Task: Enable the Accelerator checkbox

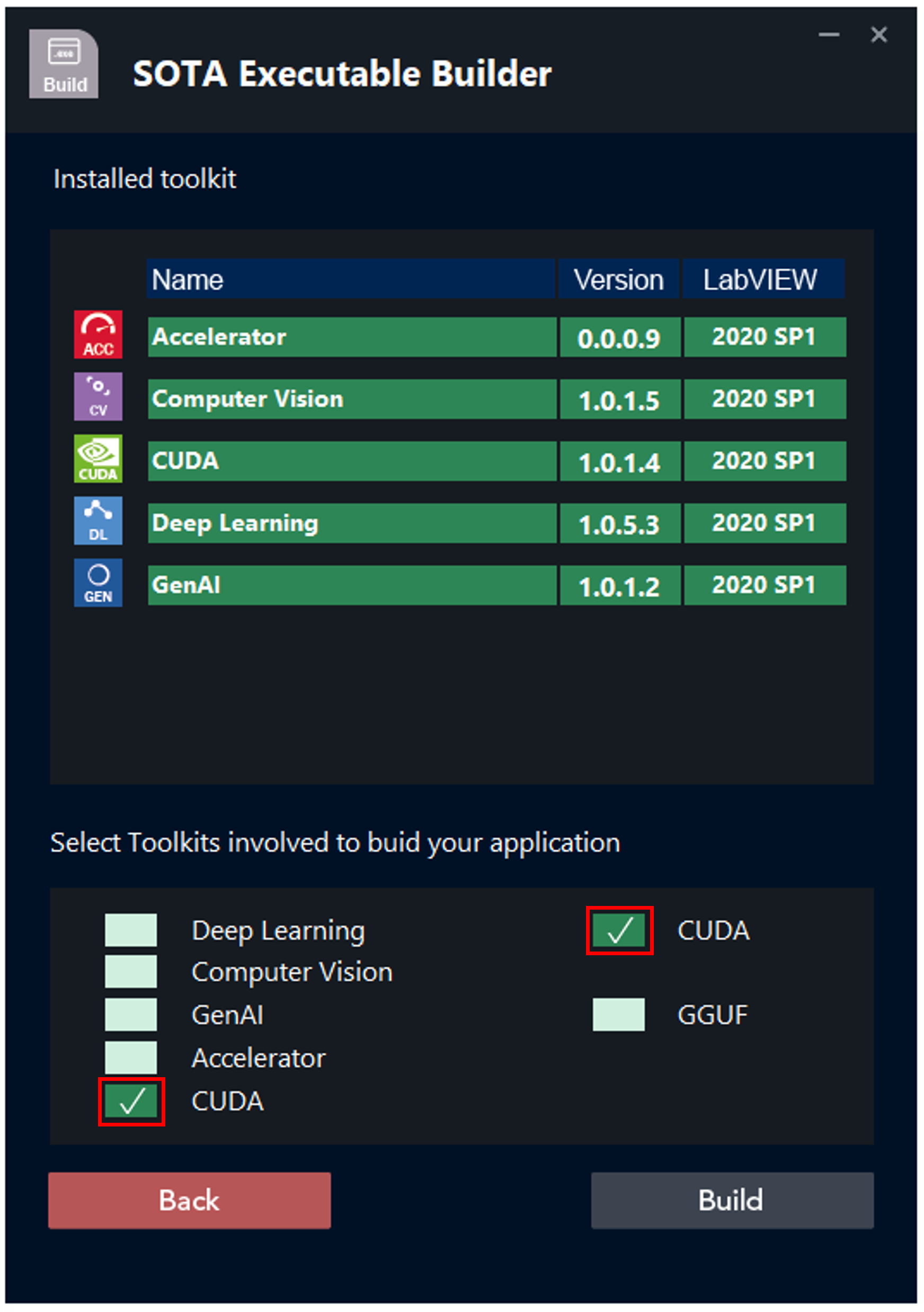Action: pyautogui.click(x=131, y=1058)
